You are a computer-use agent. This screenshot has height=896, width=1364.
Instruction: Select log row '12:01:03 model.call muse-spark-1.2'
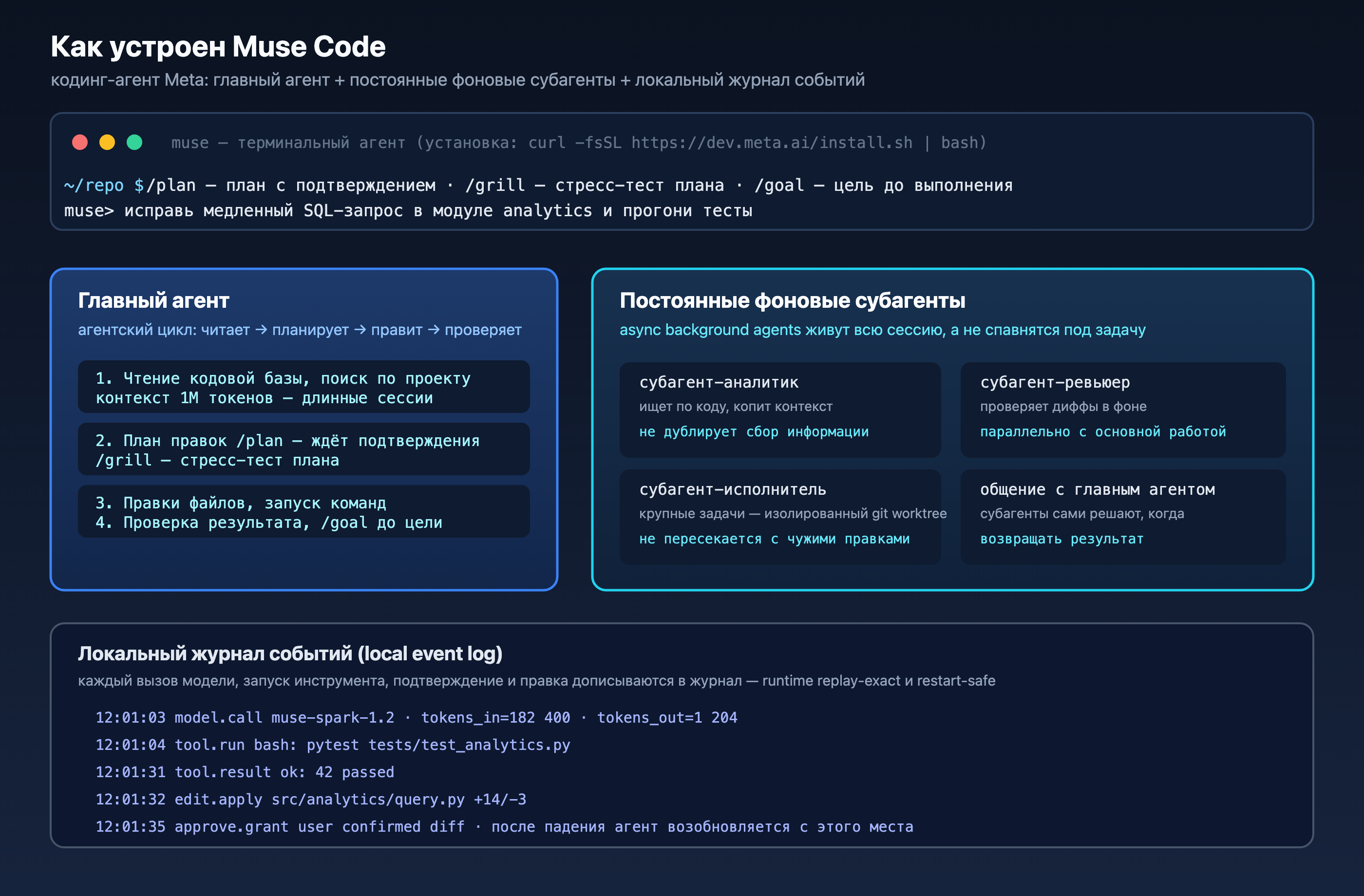[x=416, y=717]
